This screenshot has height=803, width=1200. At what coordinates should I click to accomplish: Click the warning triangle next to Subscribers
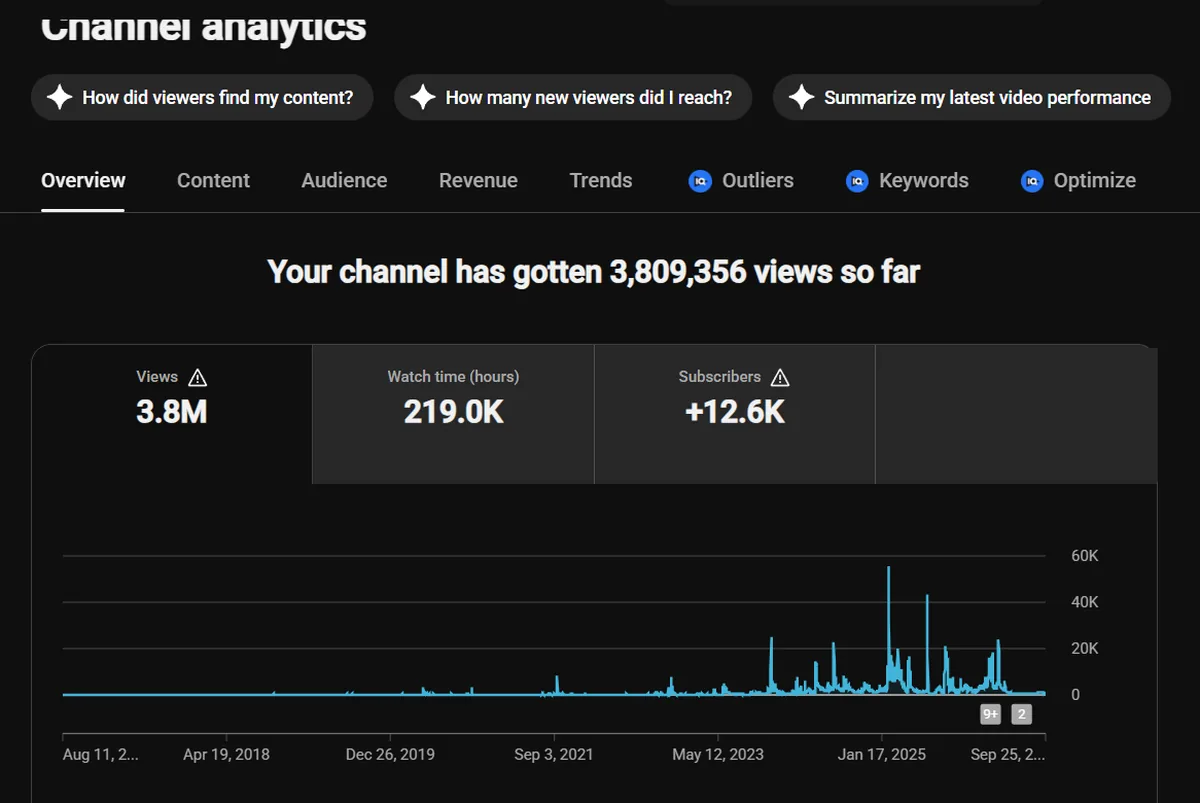(x=781, y=377)
